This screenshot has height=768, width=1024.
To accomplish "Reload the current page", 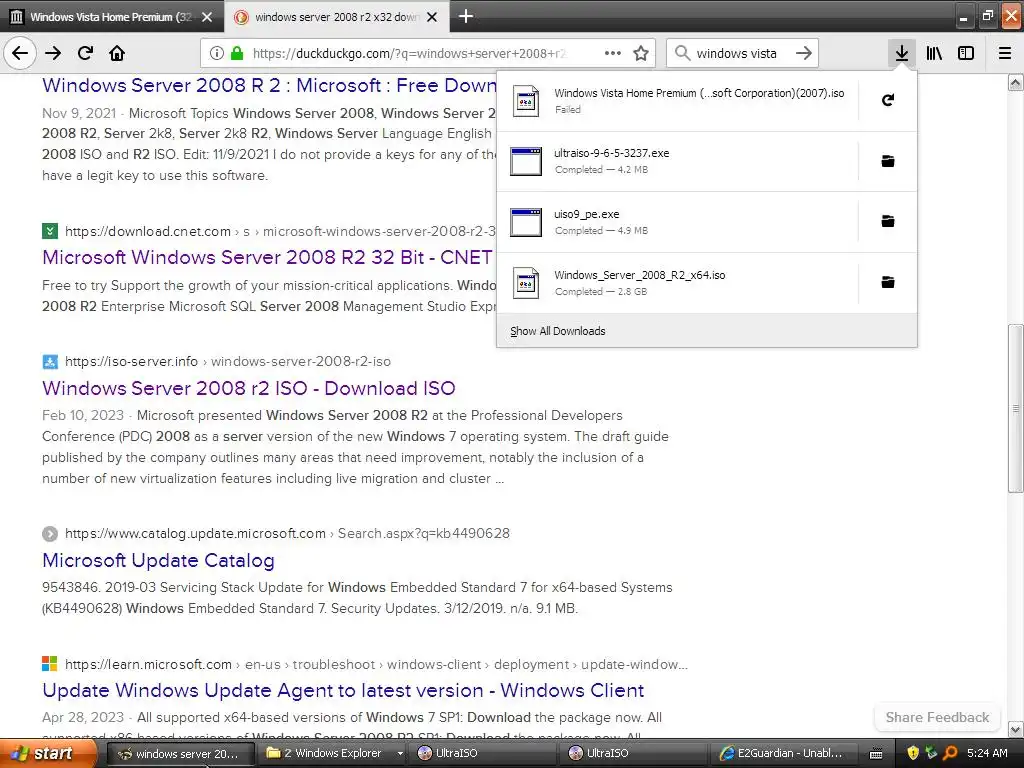I will pos(85,53).
